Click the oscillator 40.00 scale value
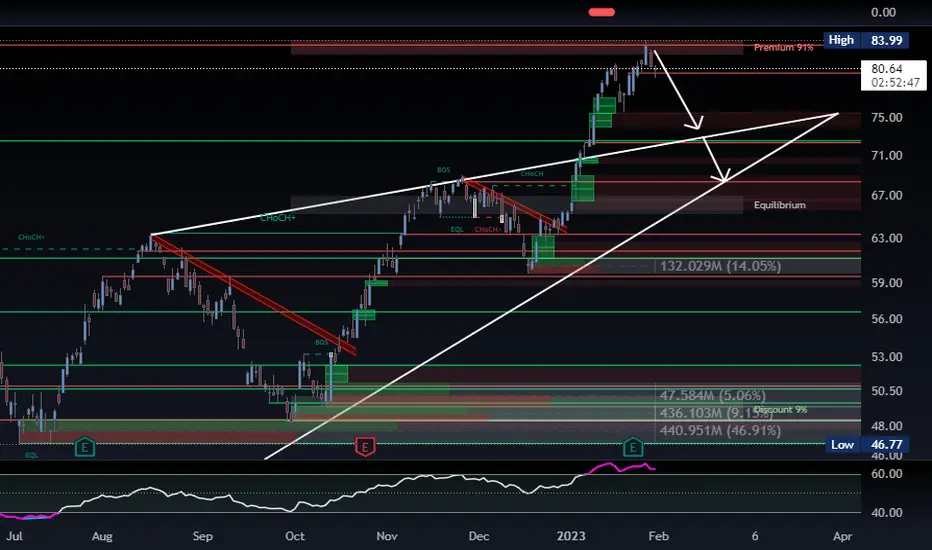Image resolution: width=932 pixels, height=550 pixels. pyautogui.click(x=887, y=512)
